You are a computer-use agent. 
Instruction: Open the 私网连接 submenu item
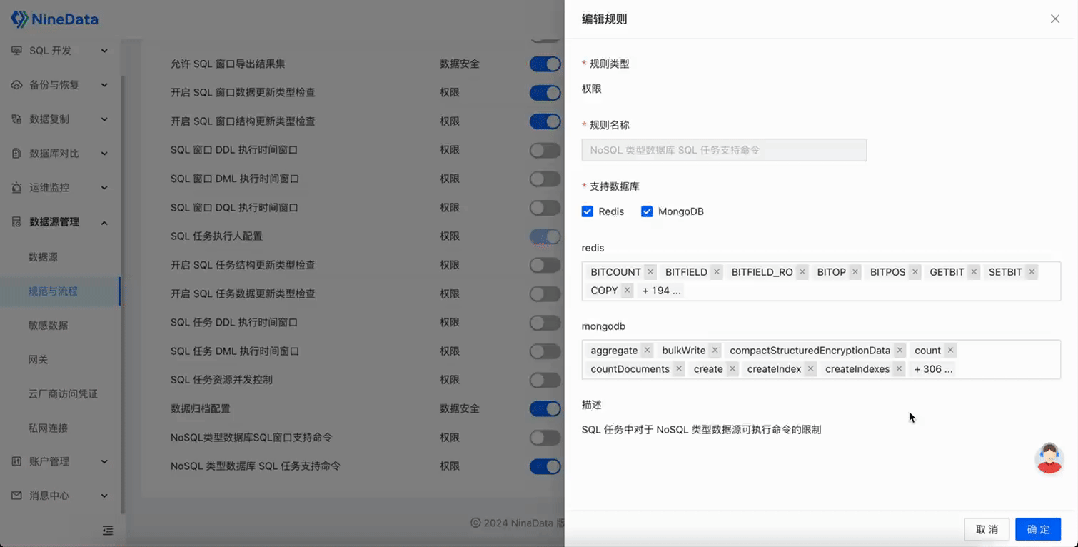click(48, 428)
